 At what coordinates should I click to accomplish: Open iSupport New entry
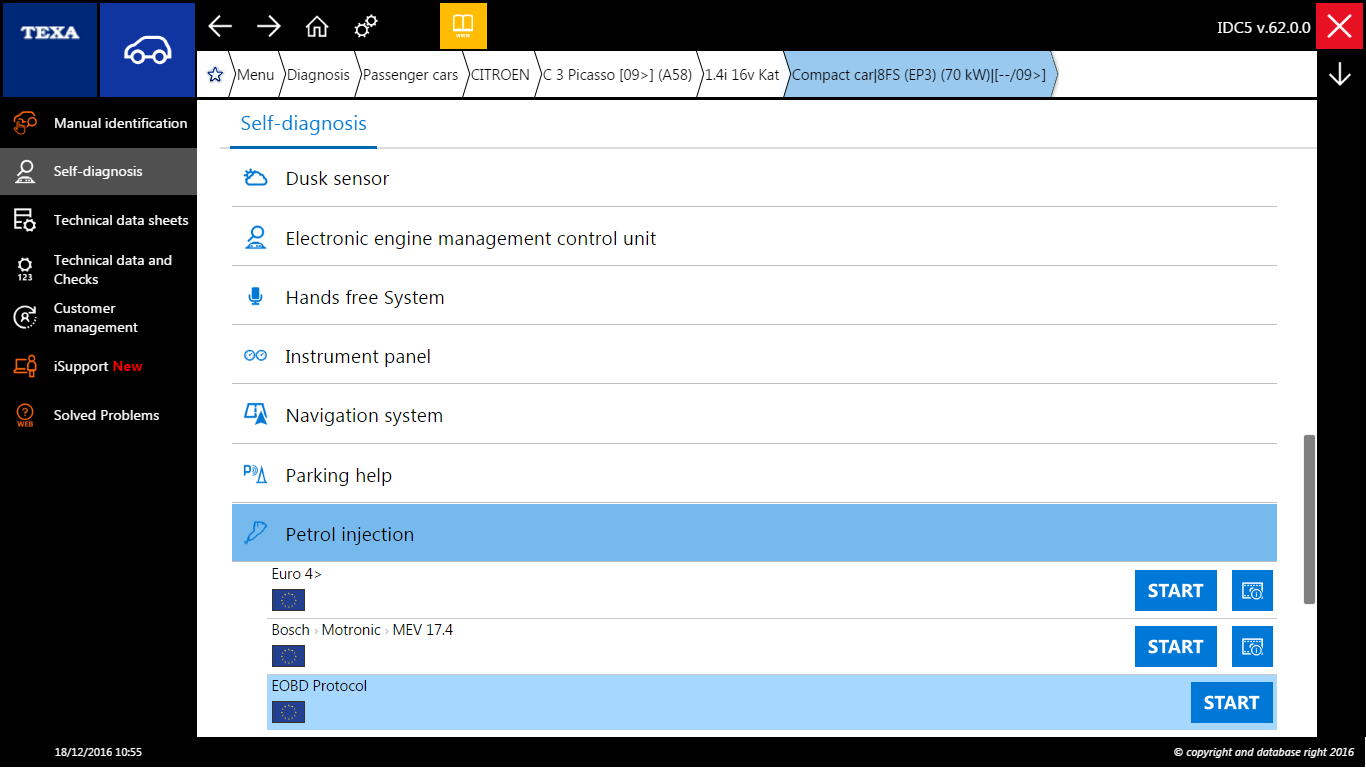[x=98, y=366]
